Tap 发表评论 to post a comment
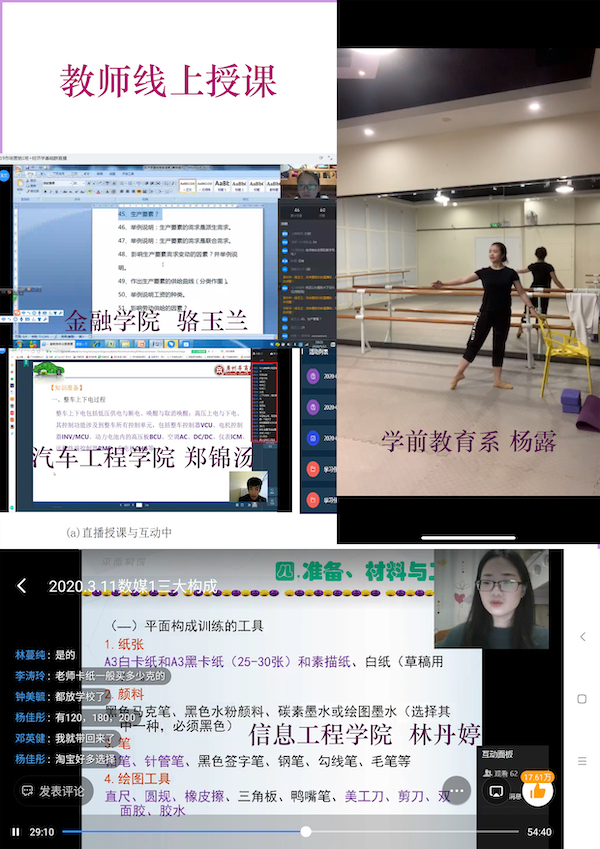This screenshot has height=849, width=600. tap(52, 791)
